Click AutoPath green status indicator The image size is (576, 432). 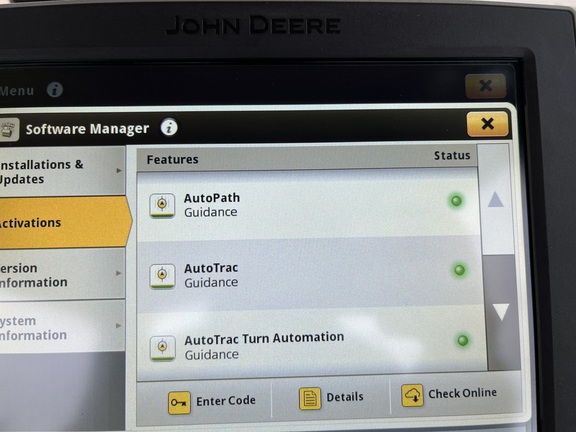coord(456,201)
